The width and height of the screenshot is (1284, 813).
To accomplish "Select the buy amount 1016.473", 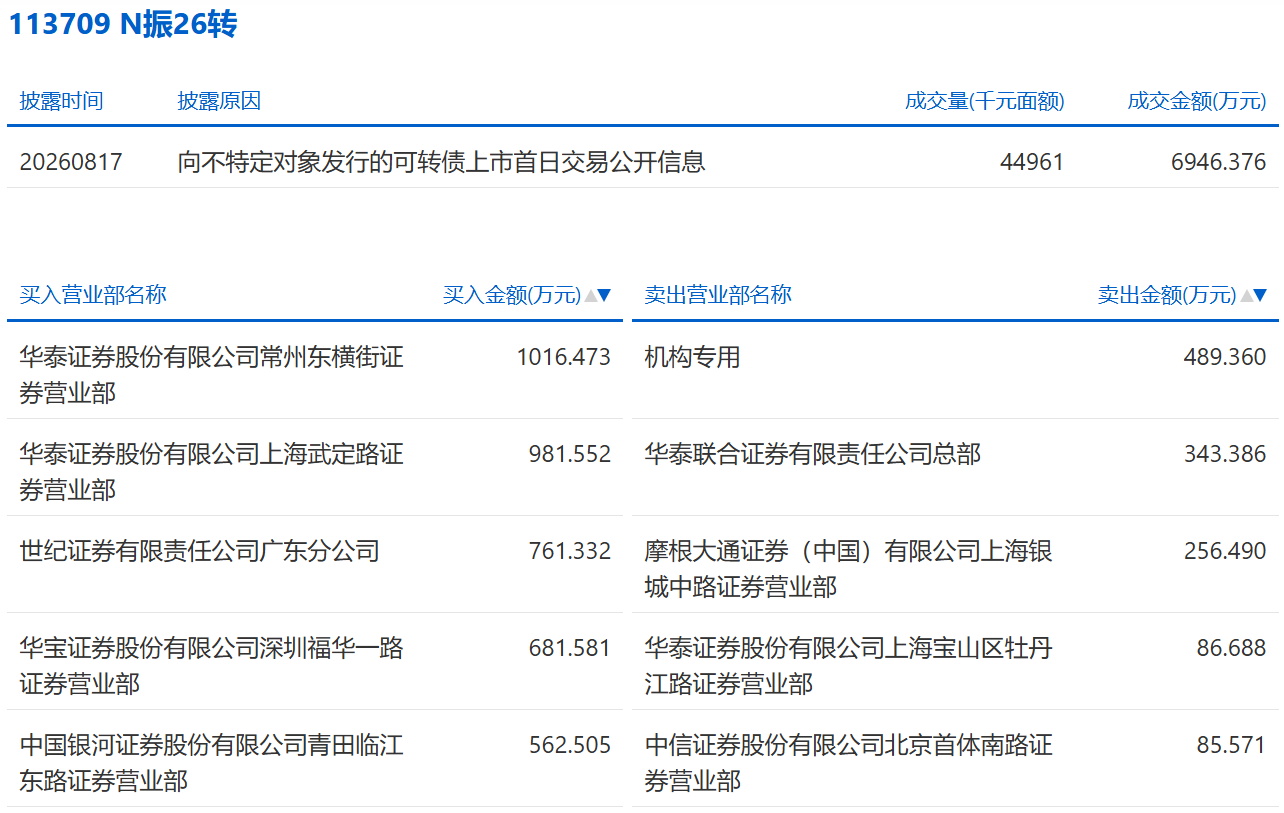I will [564, 357].
